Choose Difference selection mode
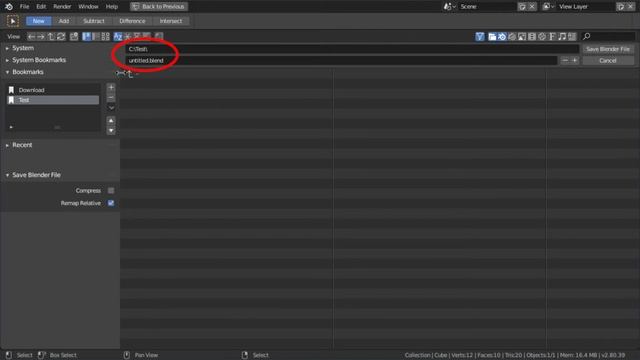The width and height of the screenshot is (640, 360). (x=132, y=21)
